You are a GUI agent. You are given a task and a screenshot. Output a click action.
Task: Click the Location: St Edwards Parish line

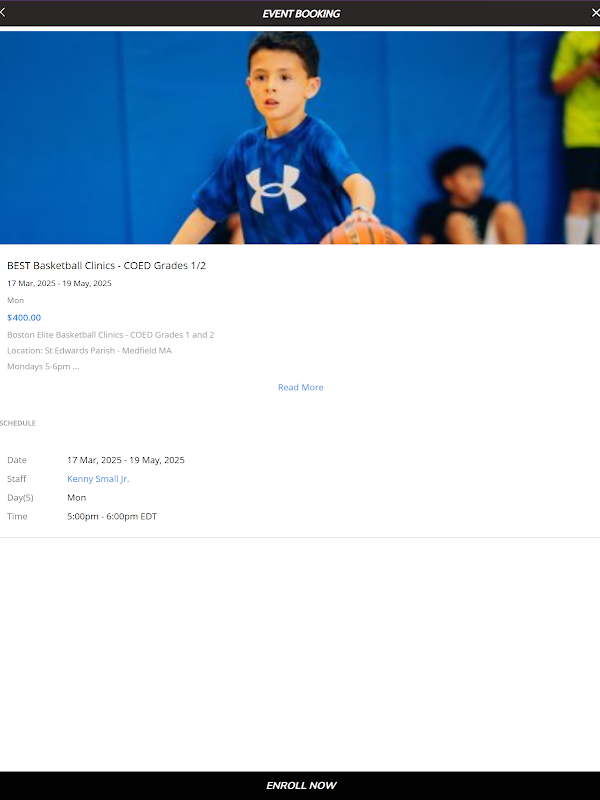[89, 351]
